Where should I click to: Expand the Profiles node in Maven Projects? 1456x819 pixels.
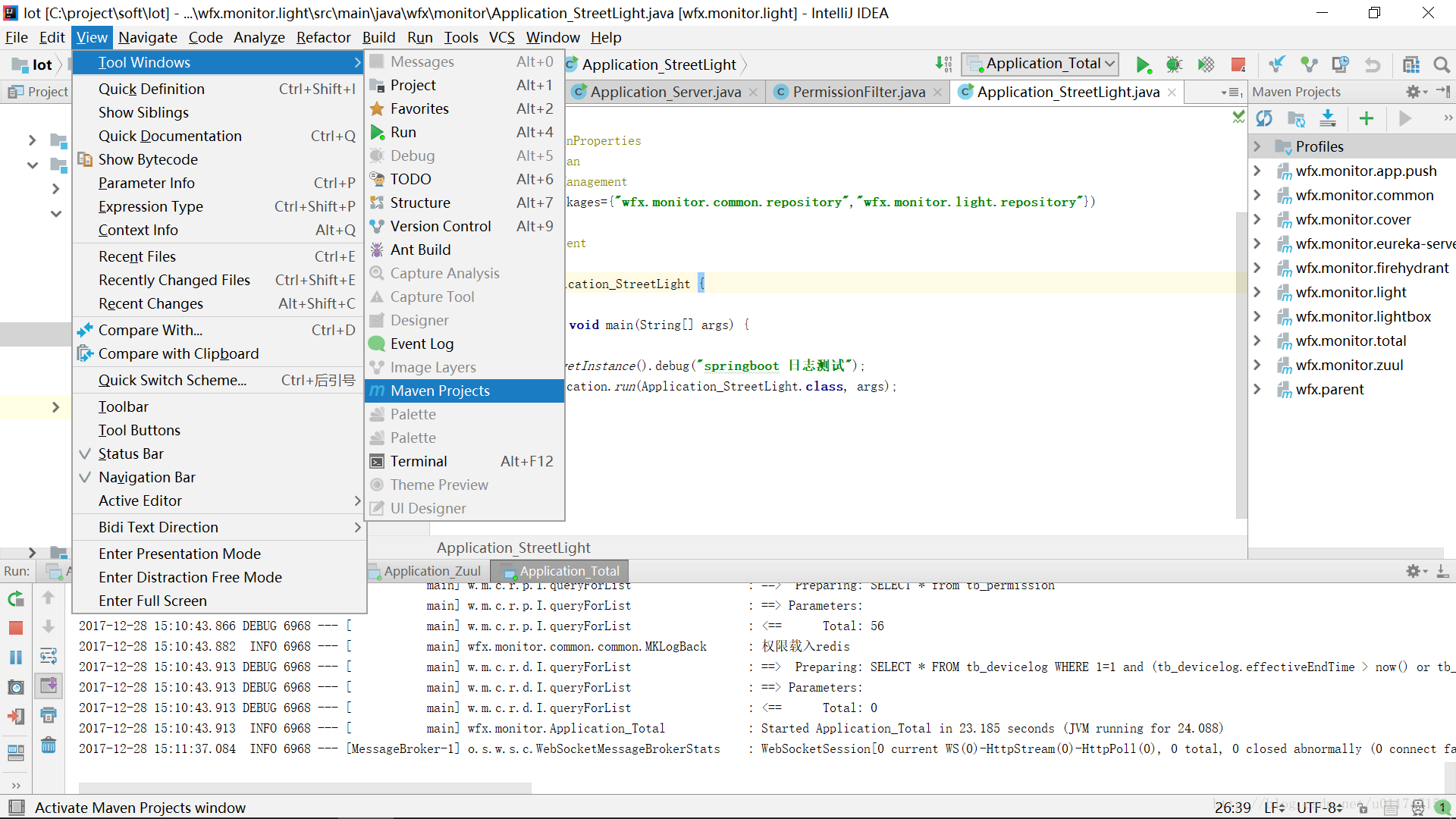(1257, 146)
